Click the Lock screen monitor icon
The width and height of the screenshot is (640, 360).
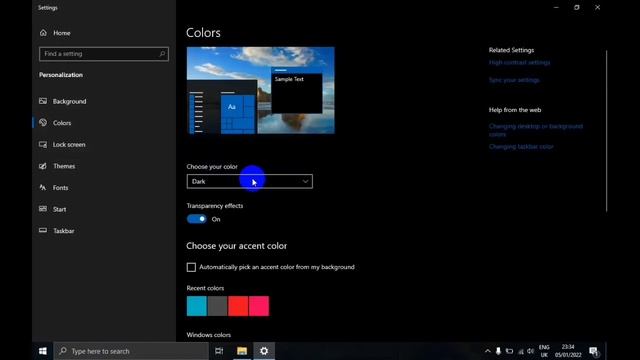(43, 144)
